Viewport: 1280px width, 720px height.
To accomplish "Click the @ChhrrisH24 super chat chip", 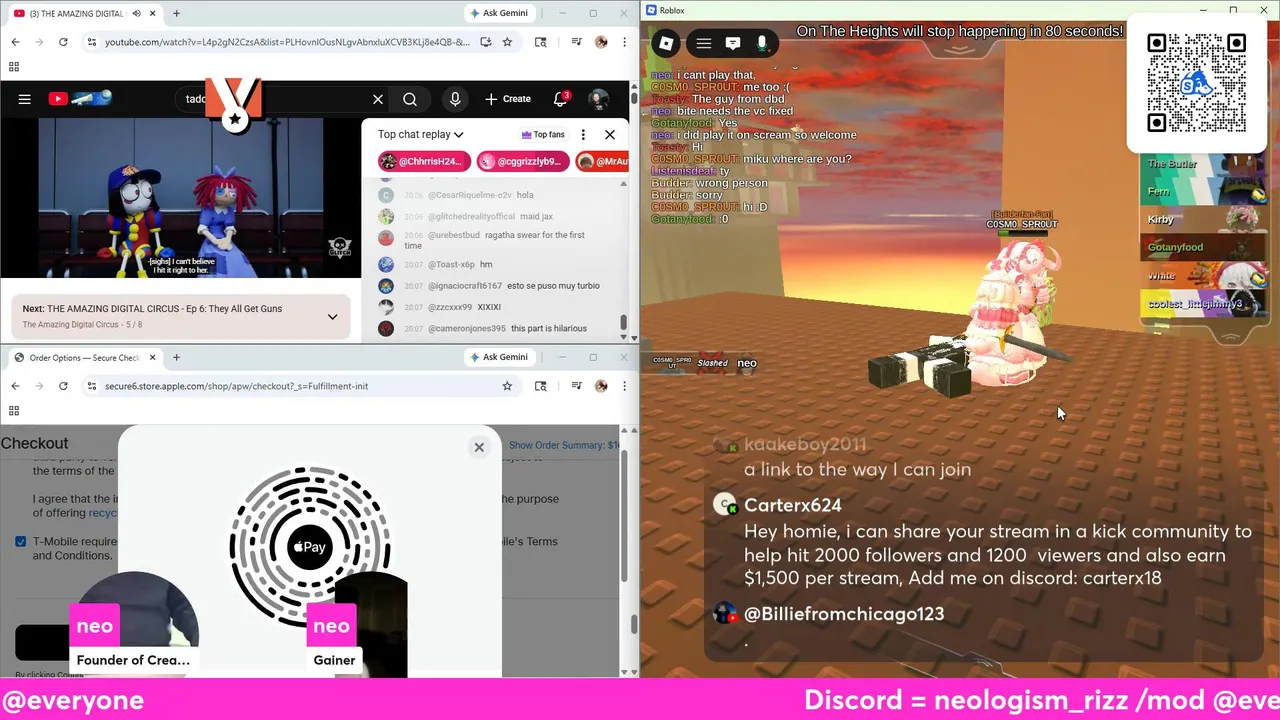I will tap(423, 161).
